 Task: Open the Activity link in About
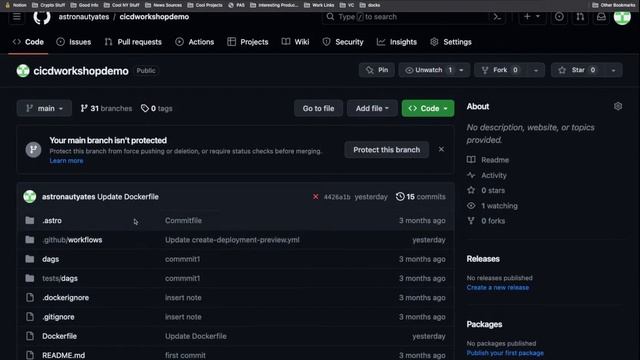487,175
